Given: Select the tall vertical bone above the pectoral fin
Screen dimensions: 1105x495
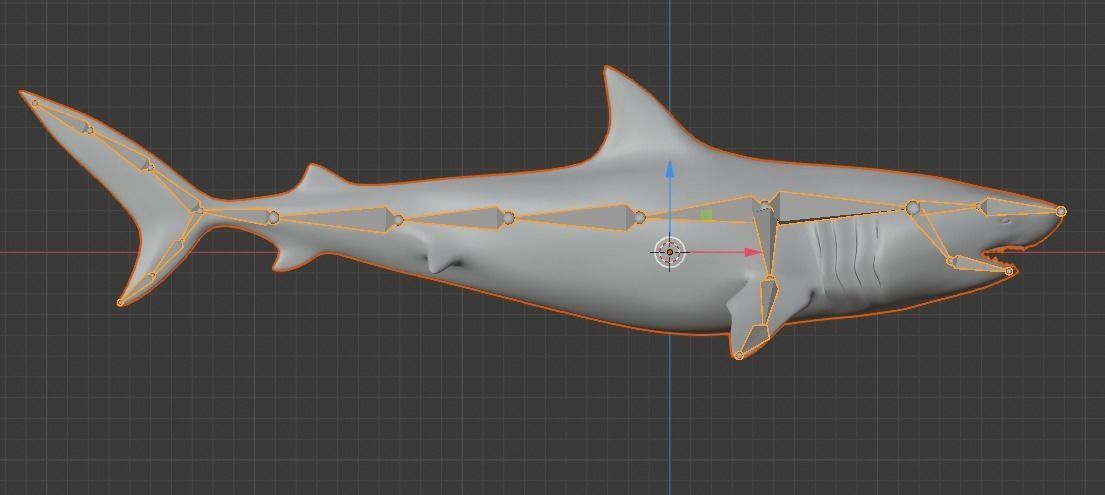Looking at the screenshot, I should coord(765,240).
